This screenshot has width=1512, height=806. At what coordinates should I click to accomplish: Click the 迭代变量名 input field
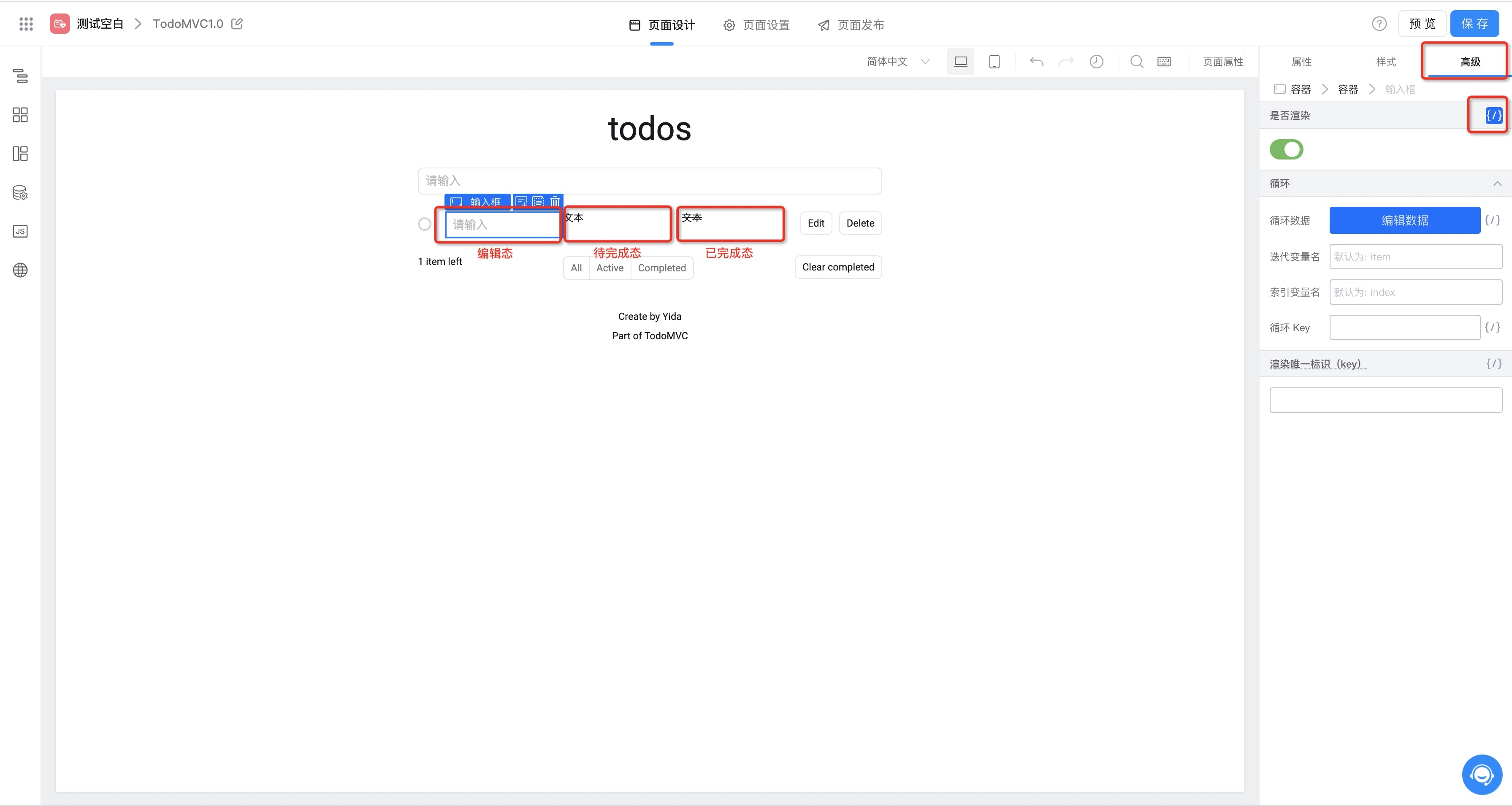pyautogui.click(x=1415, y=256)
